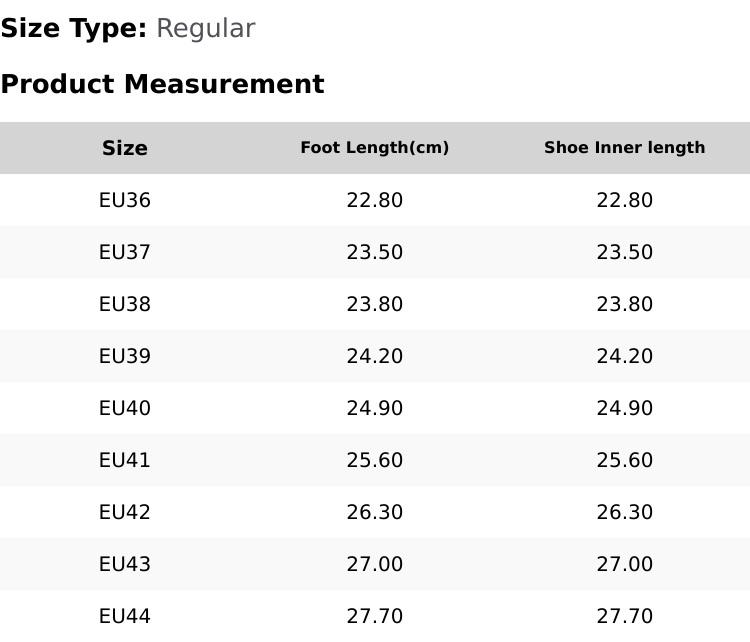The image size is (750, 642).
Task: Click the EU38 row size label
Action: point(125,304)
